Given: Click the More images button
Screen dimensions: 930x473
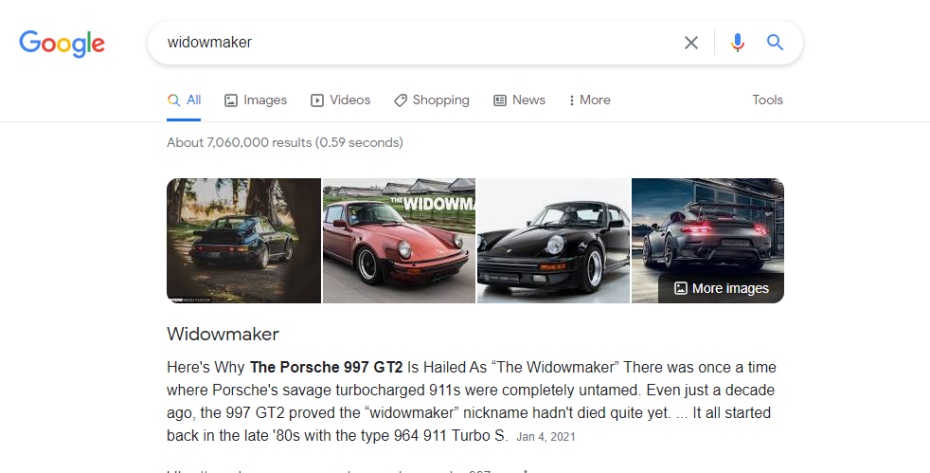Looking at the screenshot, I should coord(721,288).
